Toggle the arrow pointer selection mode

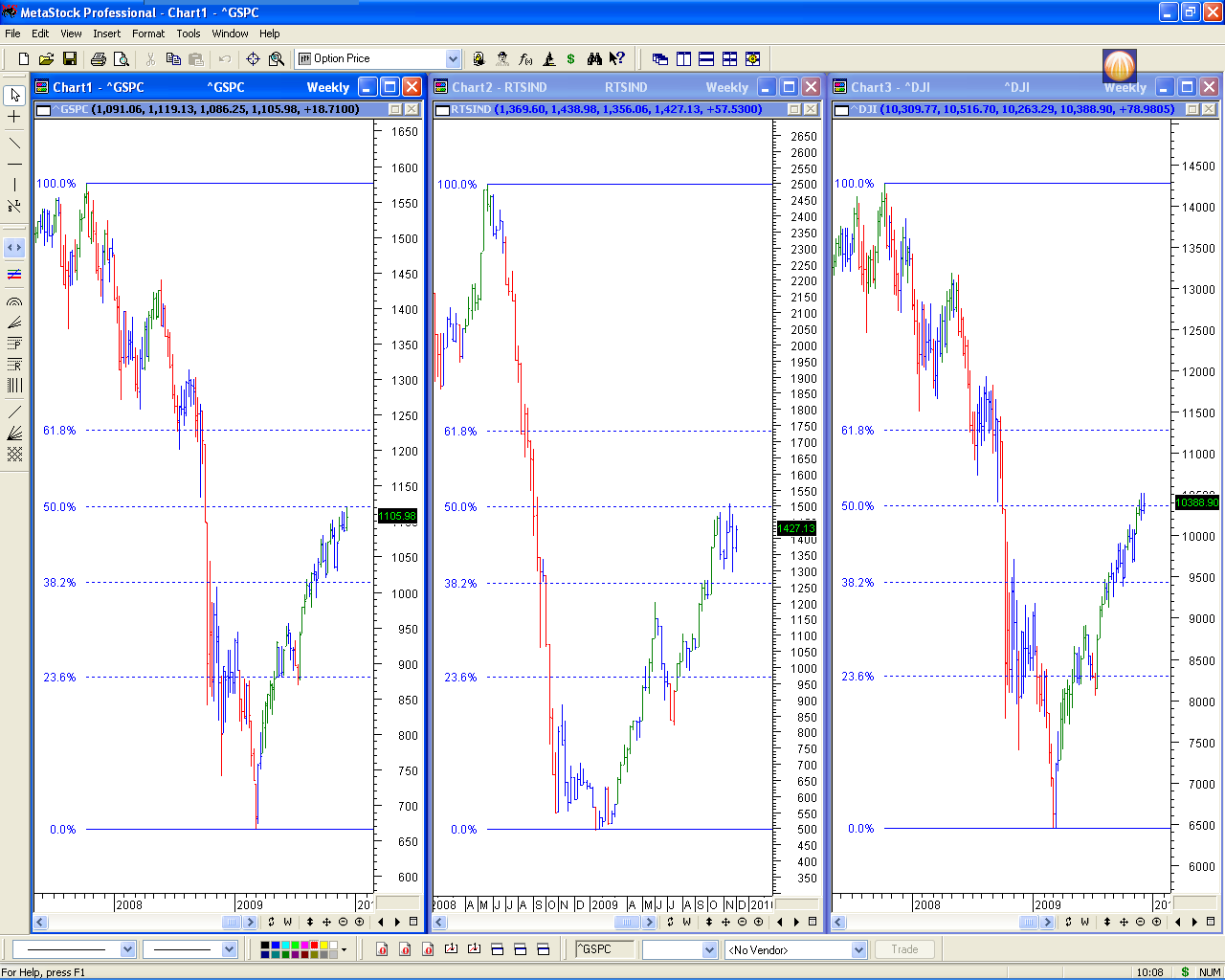pos(14,95)
